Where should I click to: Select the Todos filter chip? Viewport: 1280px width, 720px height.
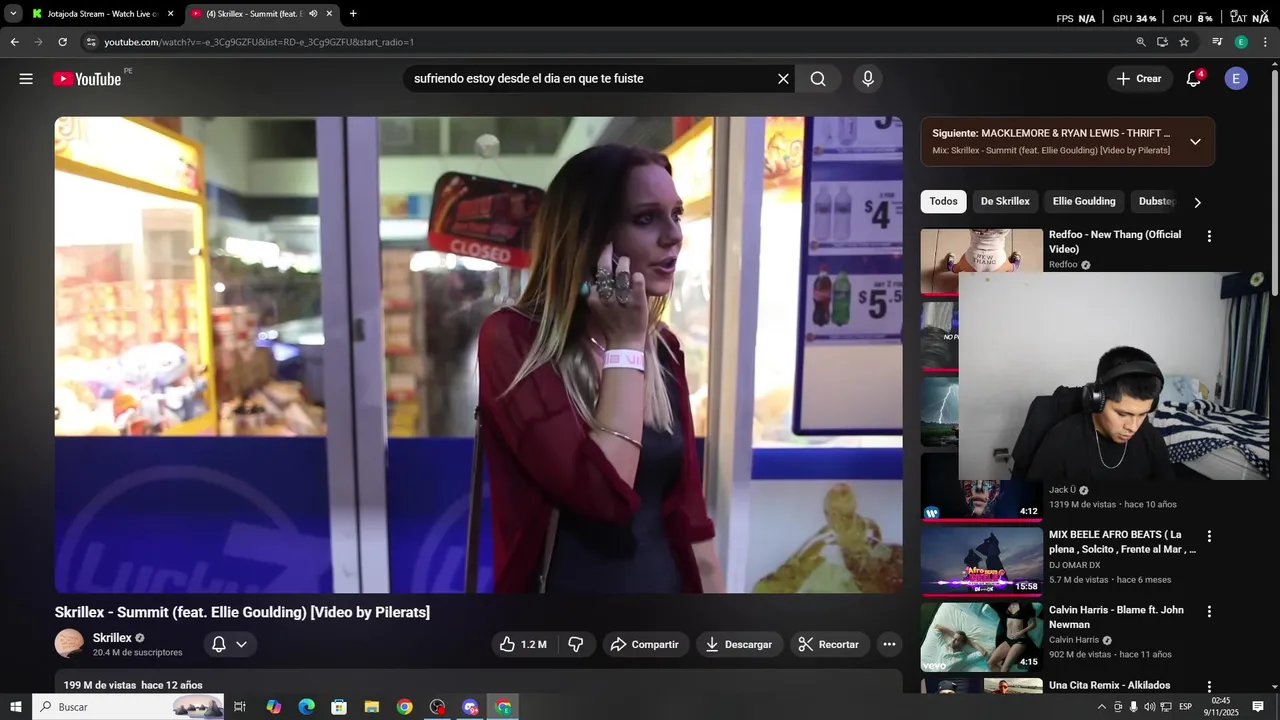click(x=943, y=201)
